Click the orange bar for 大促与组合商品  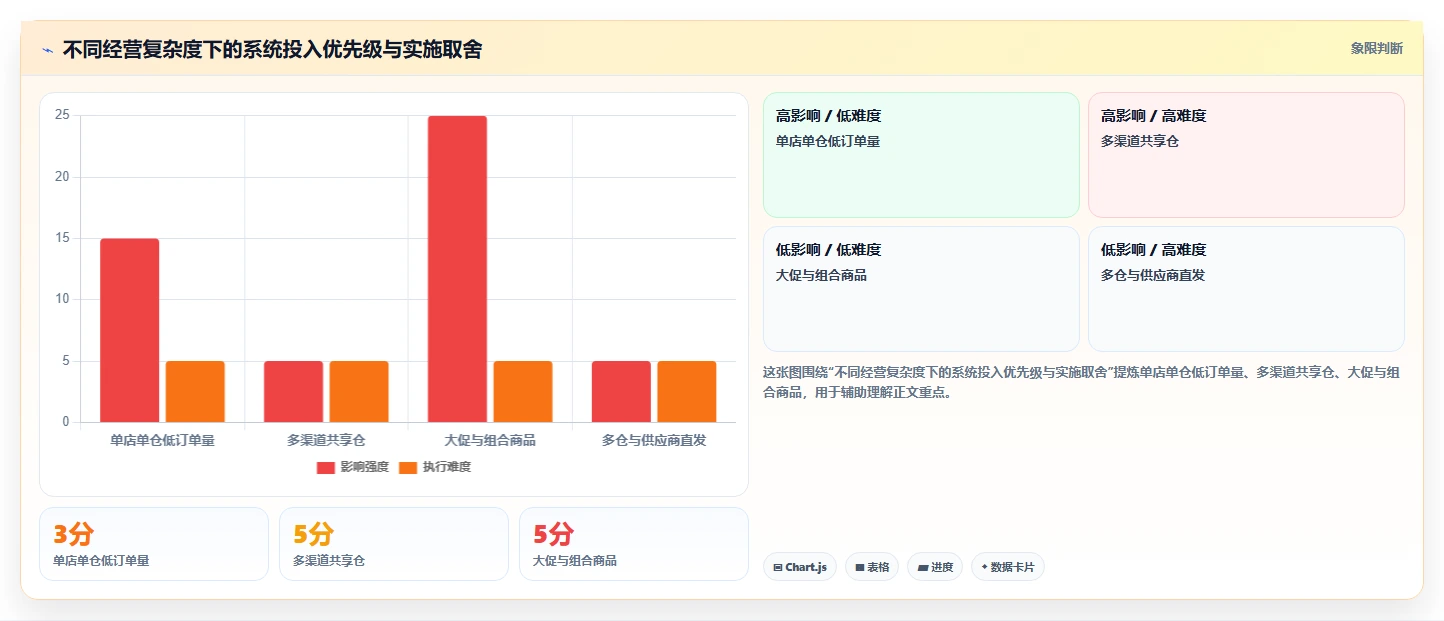tap(523, 392)
